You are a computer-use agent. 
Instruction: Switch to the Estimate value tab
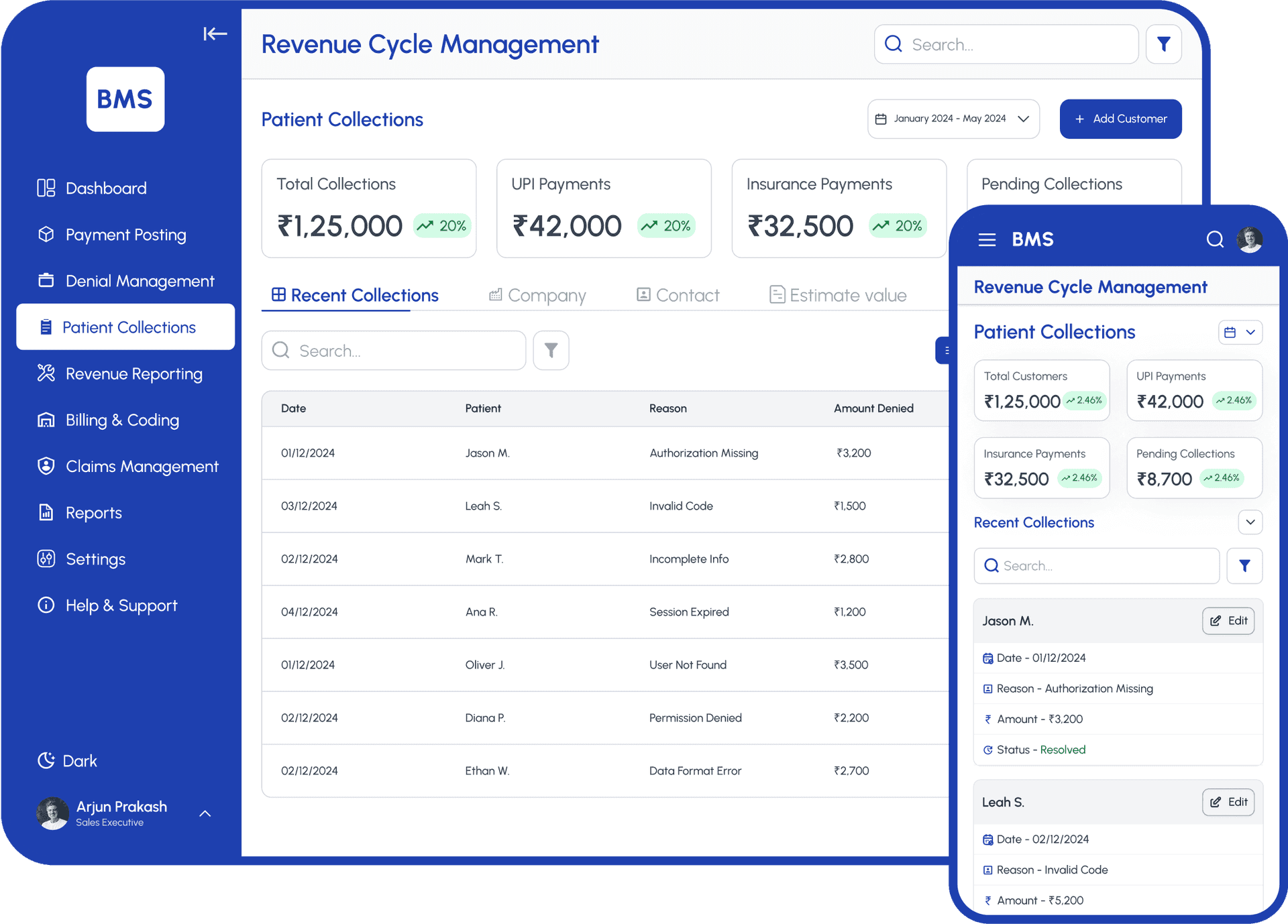click(x=838, y=295)
